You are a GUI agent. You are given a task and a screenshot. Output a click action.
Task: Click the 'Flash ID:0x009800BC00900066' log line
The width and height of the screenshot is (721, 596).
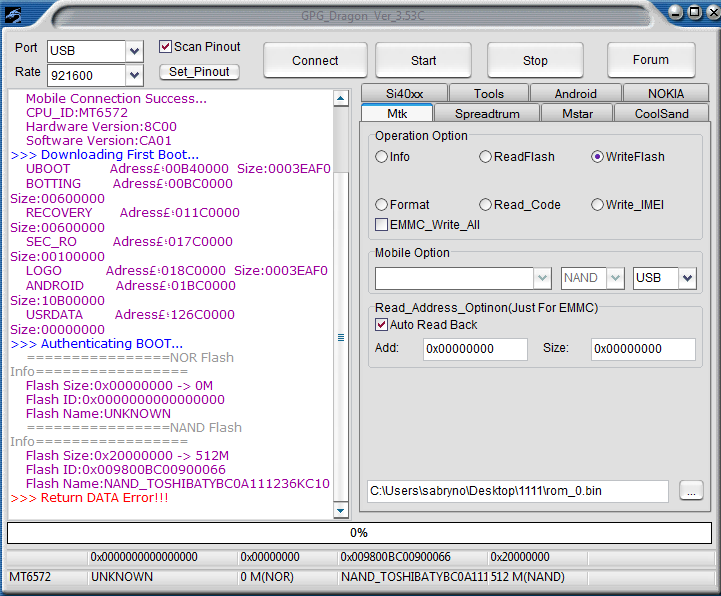[x=126, y=470]
